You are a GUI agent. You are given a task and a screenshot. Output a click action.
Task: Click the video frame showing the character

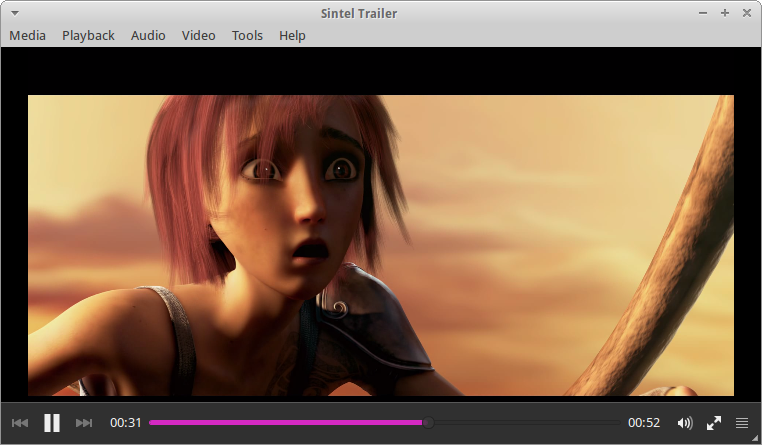click(380, 245)
